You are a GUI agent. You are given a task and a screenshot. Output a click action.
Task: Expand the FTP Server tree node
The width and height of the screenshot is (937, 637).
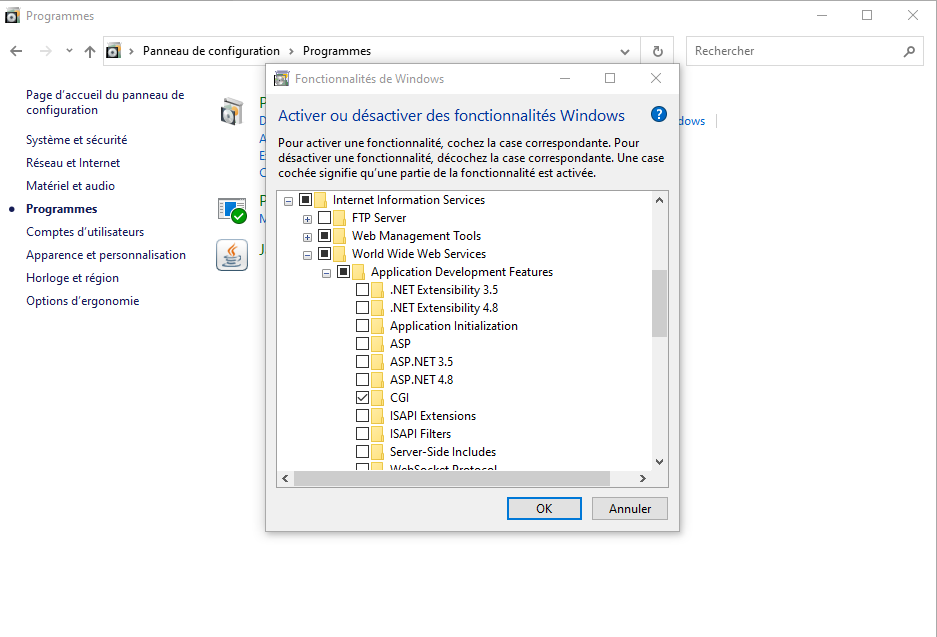307,218
